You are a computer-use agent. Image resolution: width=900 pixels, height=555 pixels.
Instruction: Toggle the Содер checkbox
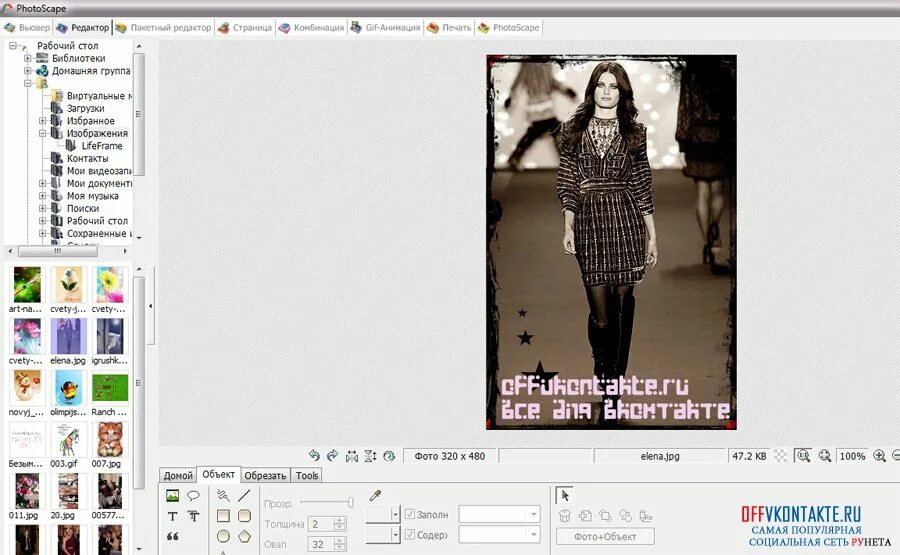[410, 534]
